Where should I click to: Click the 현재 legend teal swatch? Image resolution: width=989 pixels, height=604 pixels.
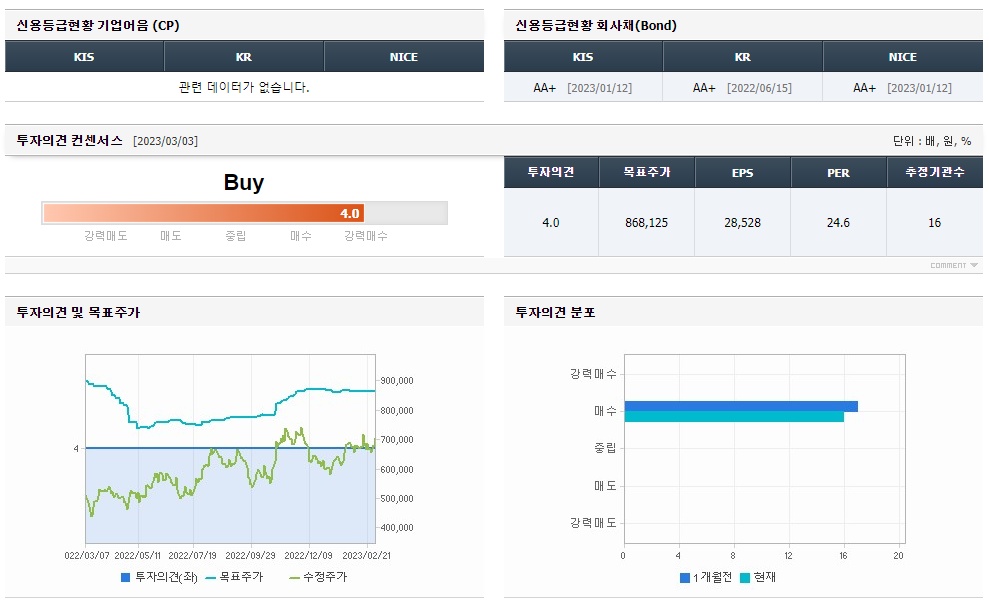745,578
